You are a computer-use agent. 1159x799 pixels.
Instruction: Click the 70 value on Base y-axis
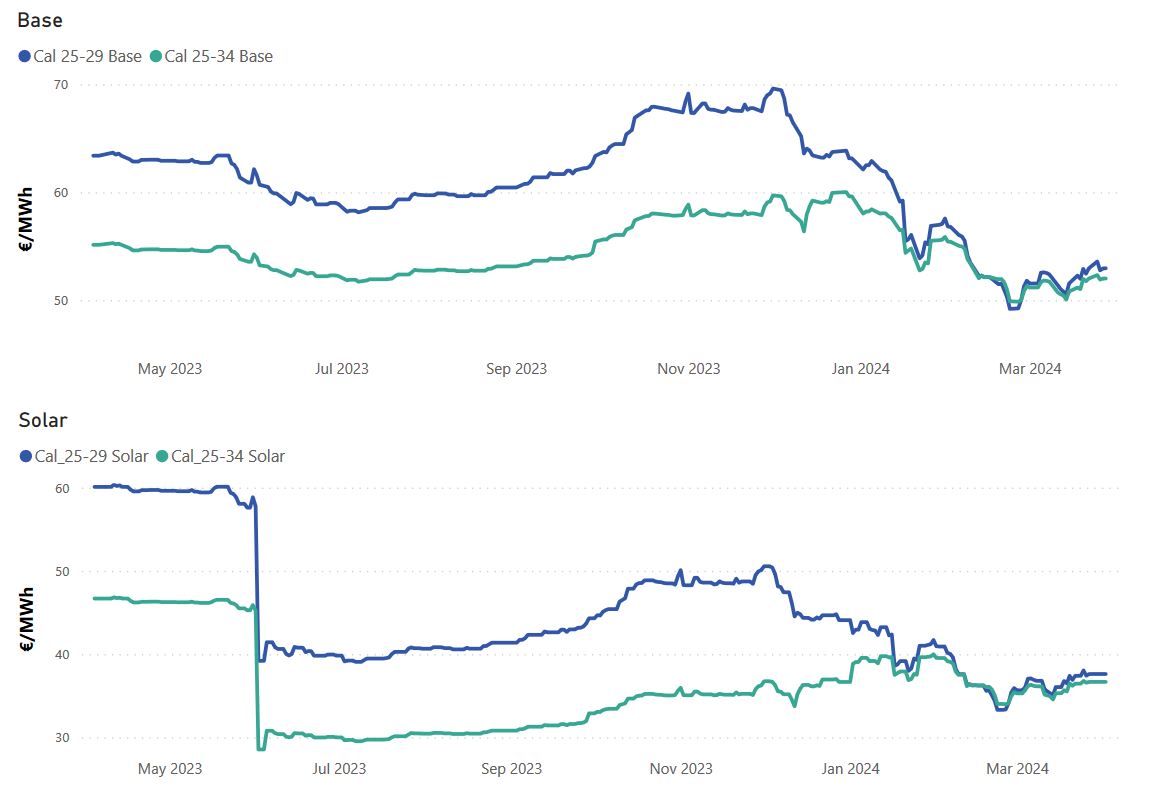click(60, 85)
